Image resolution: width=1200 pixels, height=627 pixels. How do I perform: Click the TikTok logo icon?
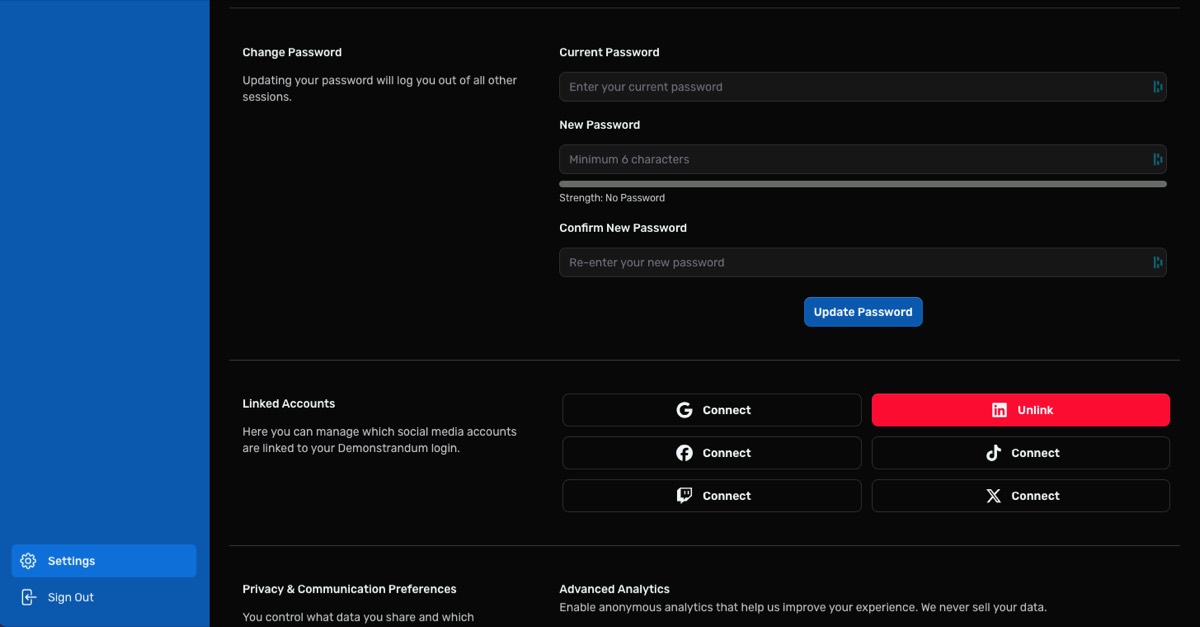(993, 453)
